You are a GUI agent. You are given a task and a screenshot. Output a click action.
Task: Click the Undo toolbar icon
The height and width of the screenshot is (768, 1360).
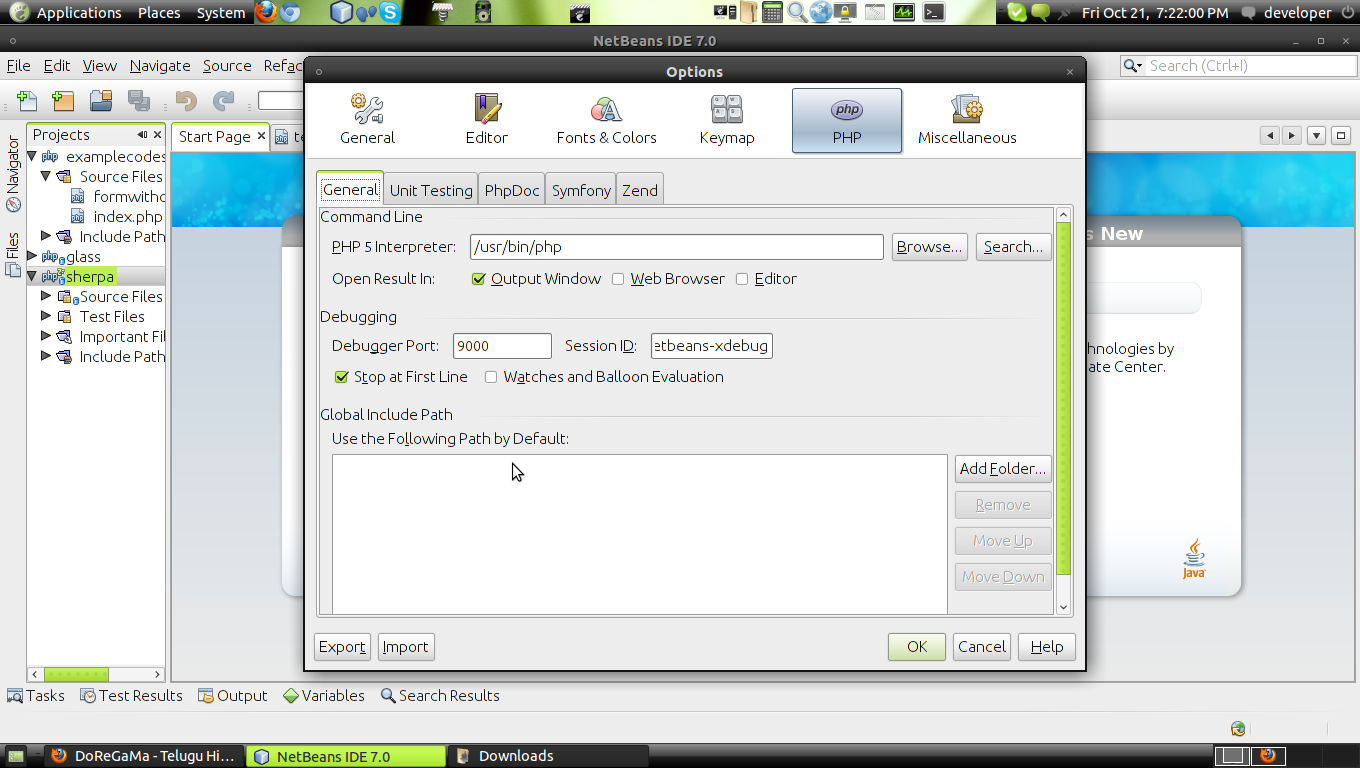(186, 100)
